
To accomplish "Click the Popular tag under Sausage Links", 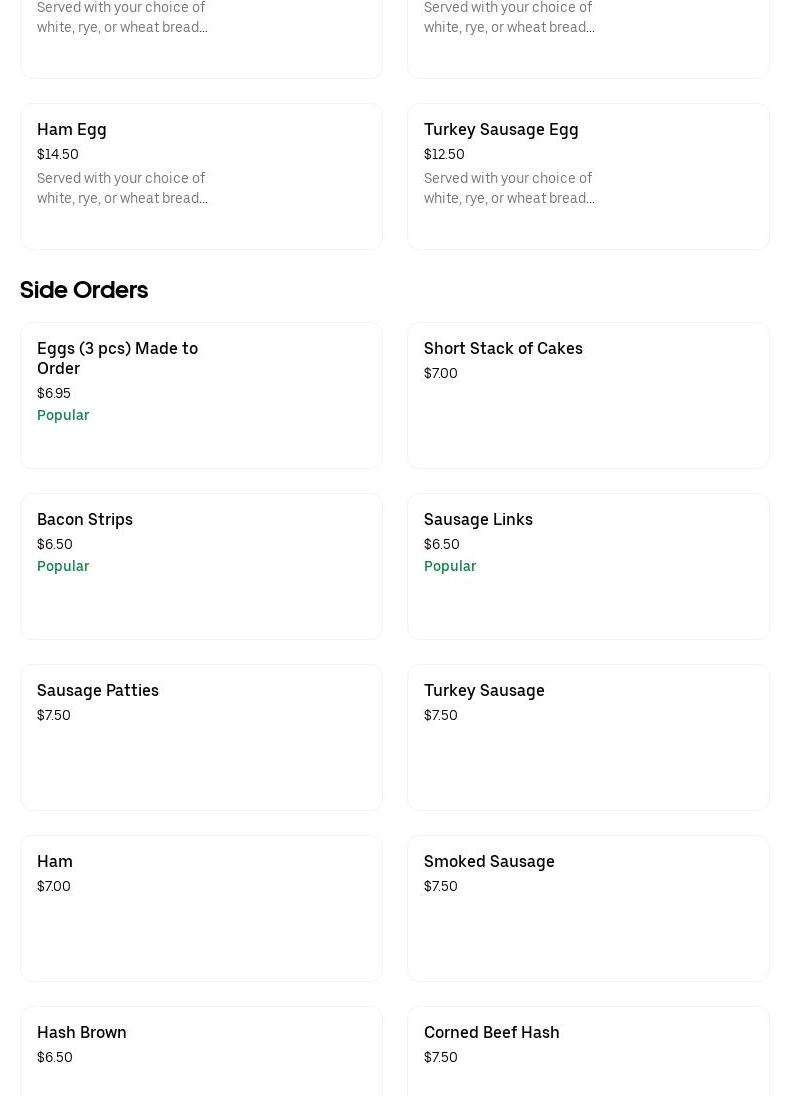I will pyautogui.click(x=450, y=566).
